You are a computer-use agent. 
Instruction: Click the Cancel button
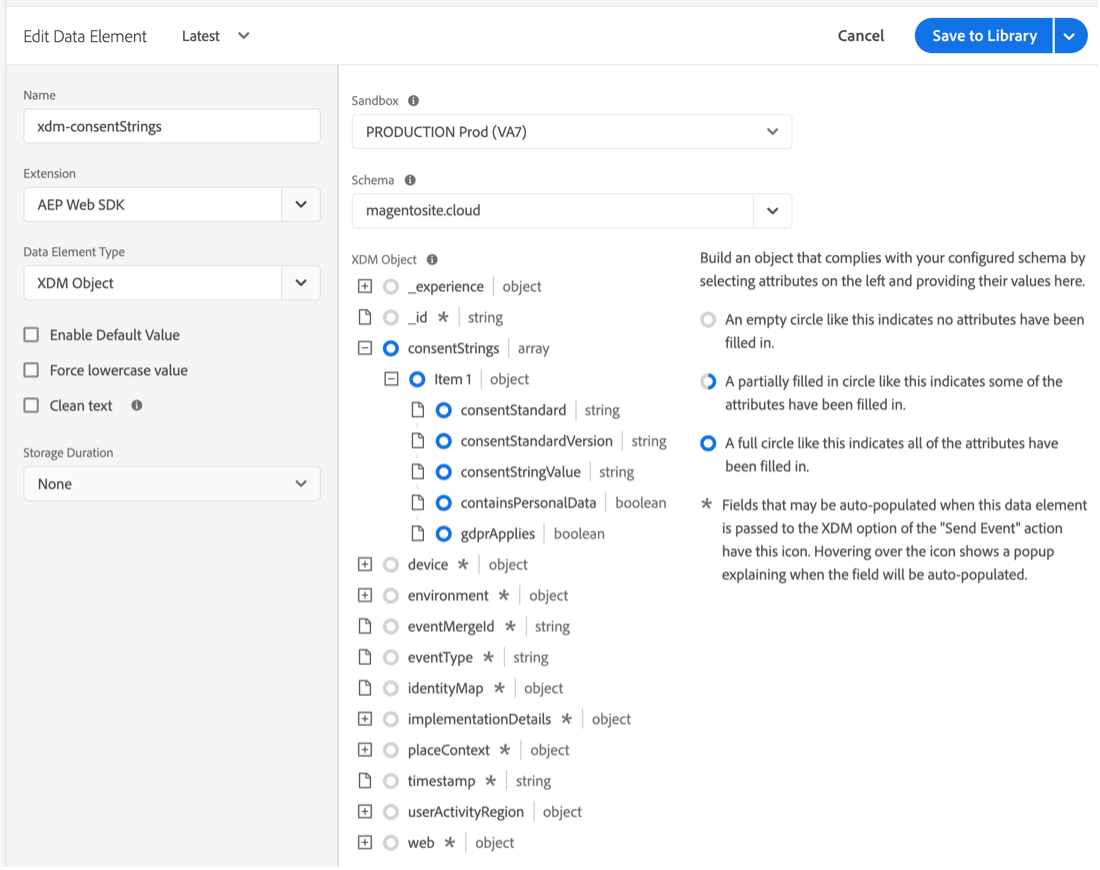pyautogui.click(x=860, y=36)
